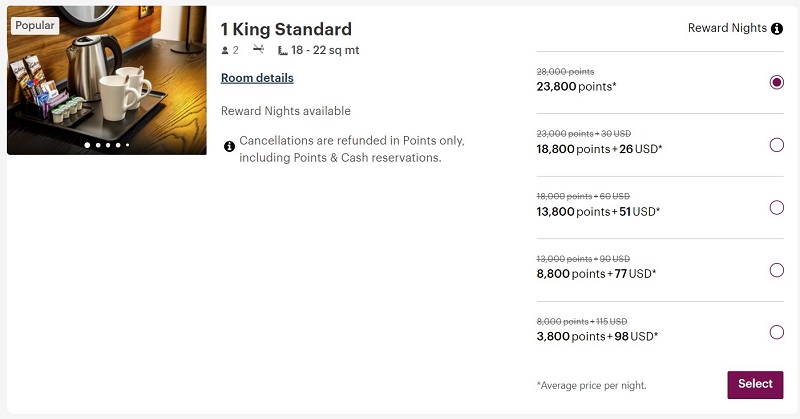Switch to the fourth carousel dot
The image size is (800, 419).
pyautogui.click(x=118, y=145)
